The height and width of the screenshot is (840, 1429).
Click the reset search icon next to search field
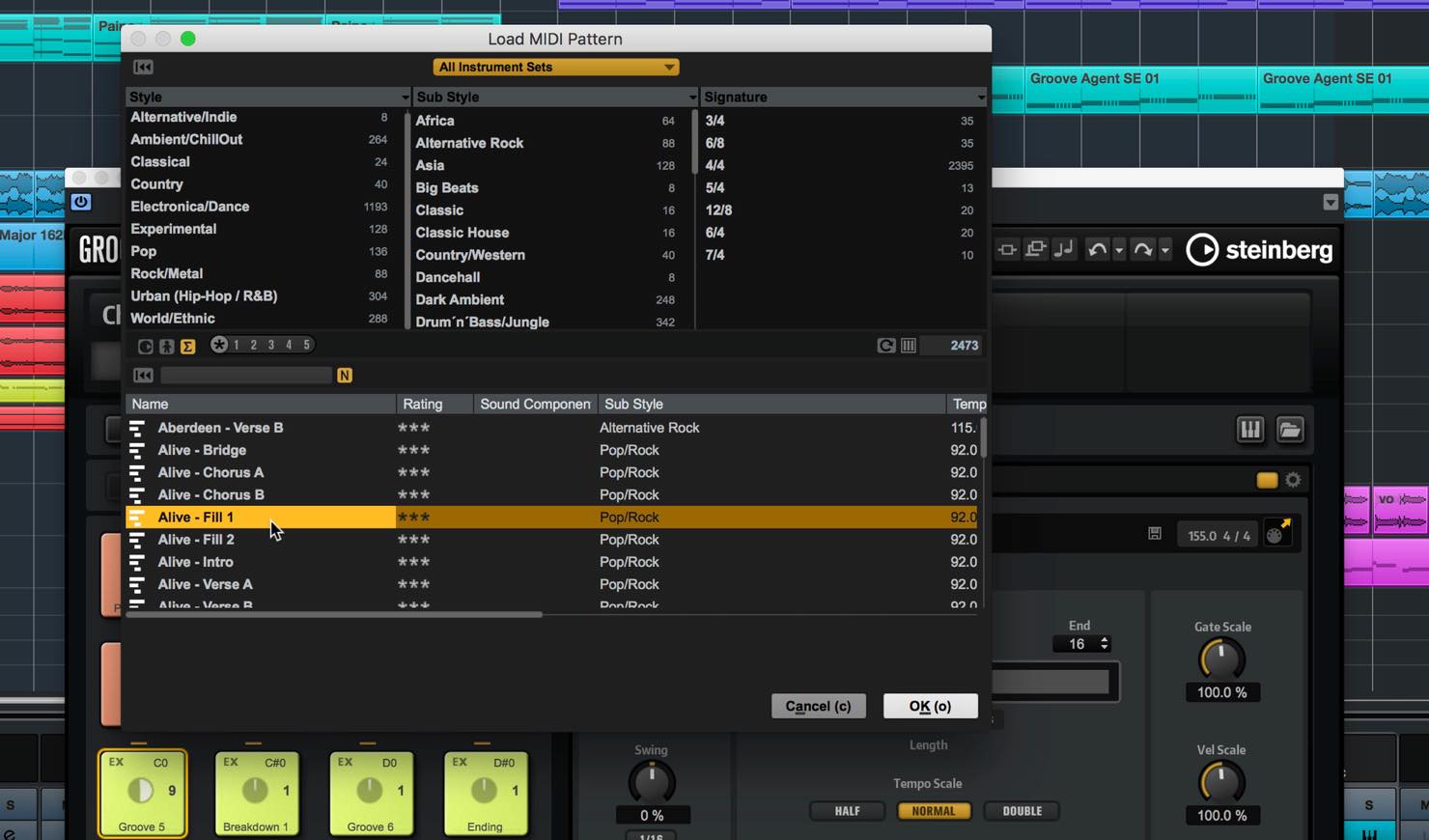click(143, 375)
